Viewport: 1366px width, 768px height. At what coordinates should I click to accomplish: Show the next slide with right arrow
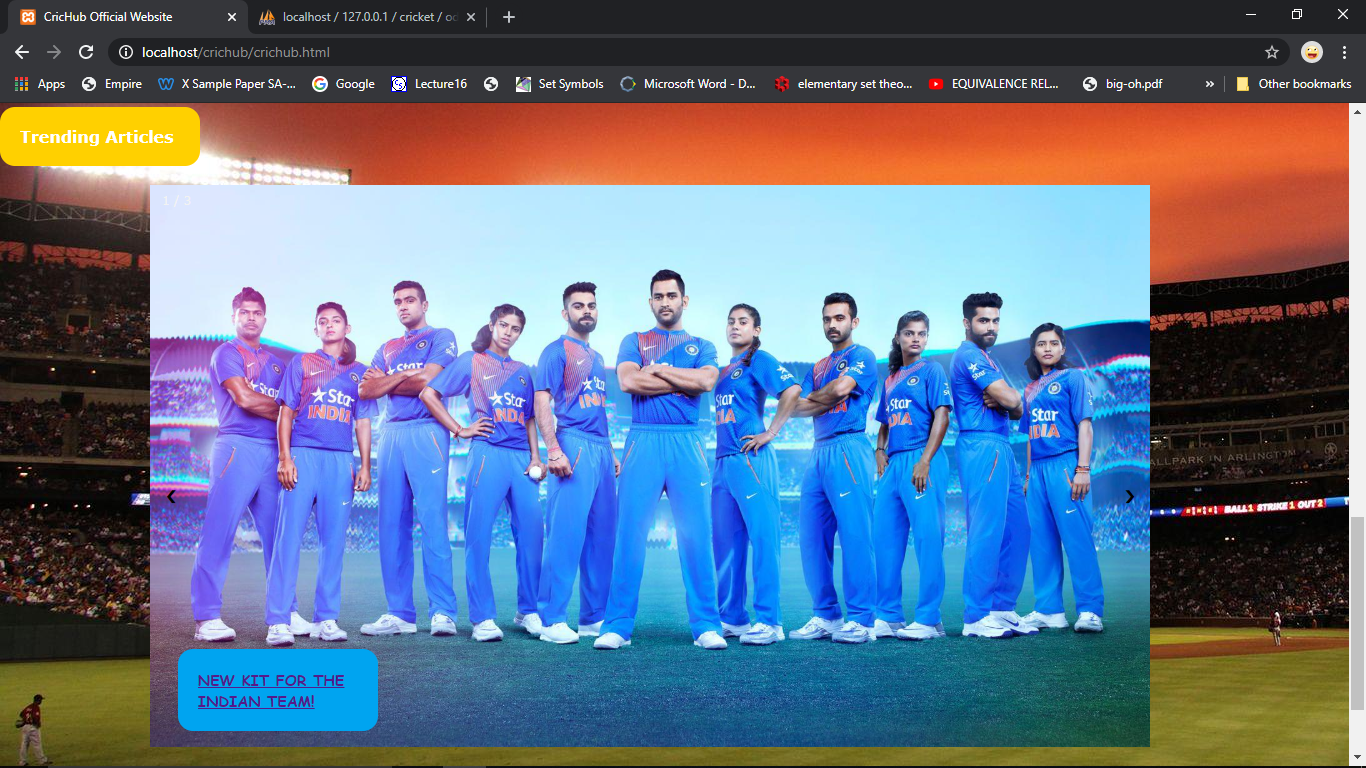click(x=1130, y=496)
